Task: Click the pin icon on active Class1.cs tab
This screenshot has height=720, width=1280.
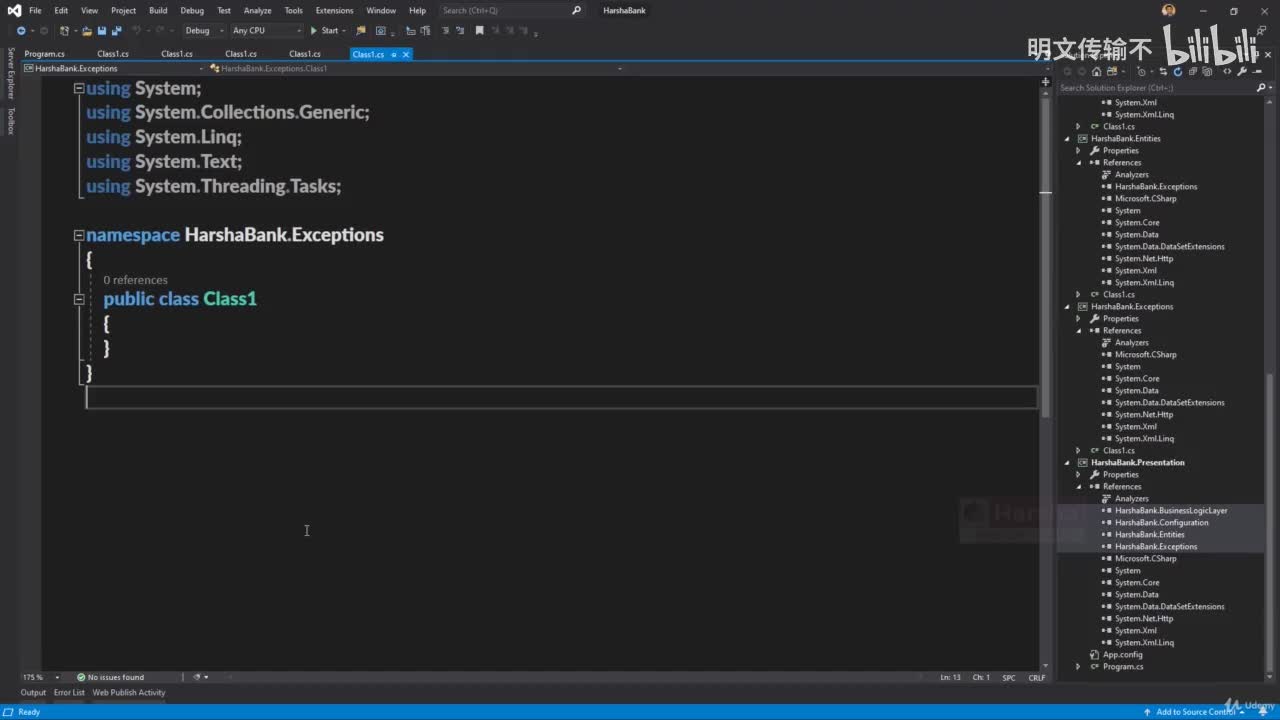Action: (394, 54)
